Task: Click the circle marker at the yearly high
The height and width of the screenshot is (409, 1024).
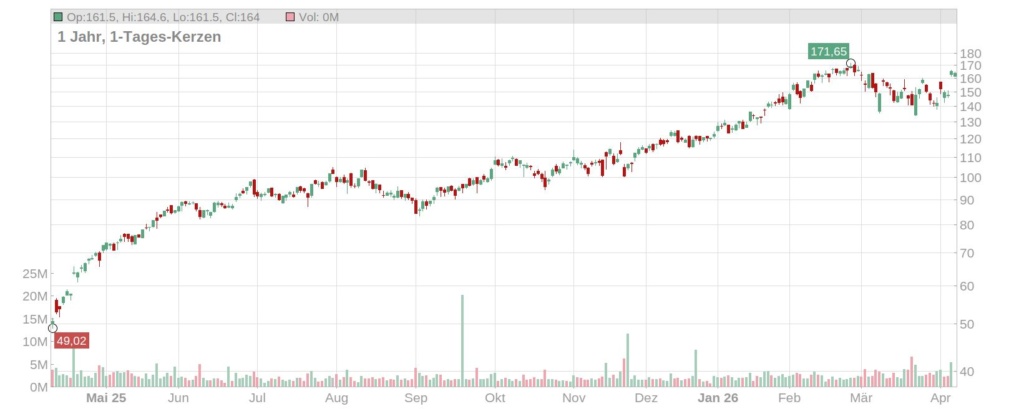Action: tap(851, 64)
